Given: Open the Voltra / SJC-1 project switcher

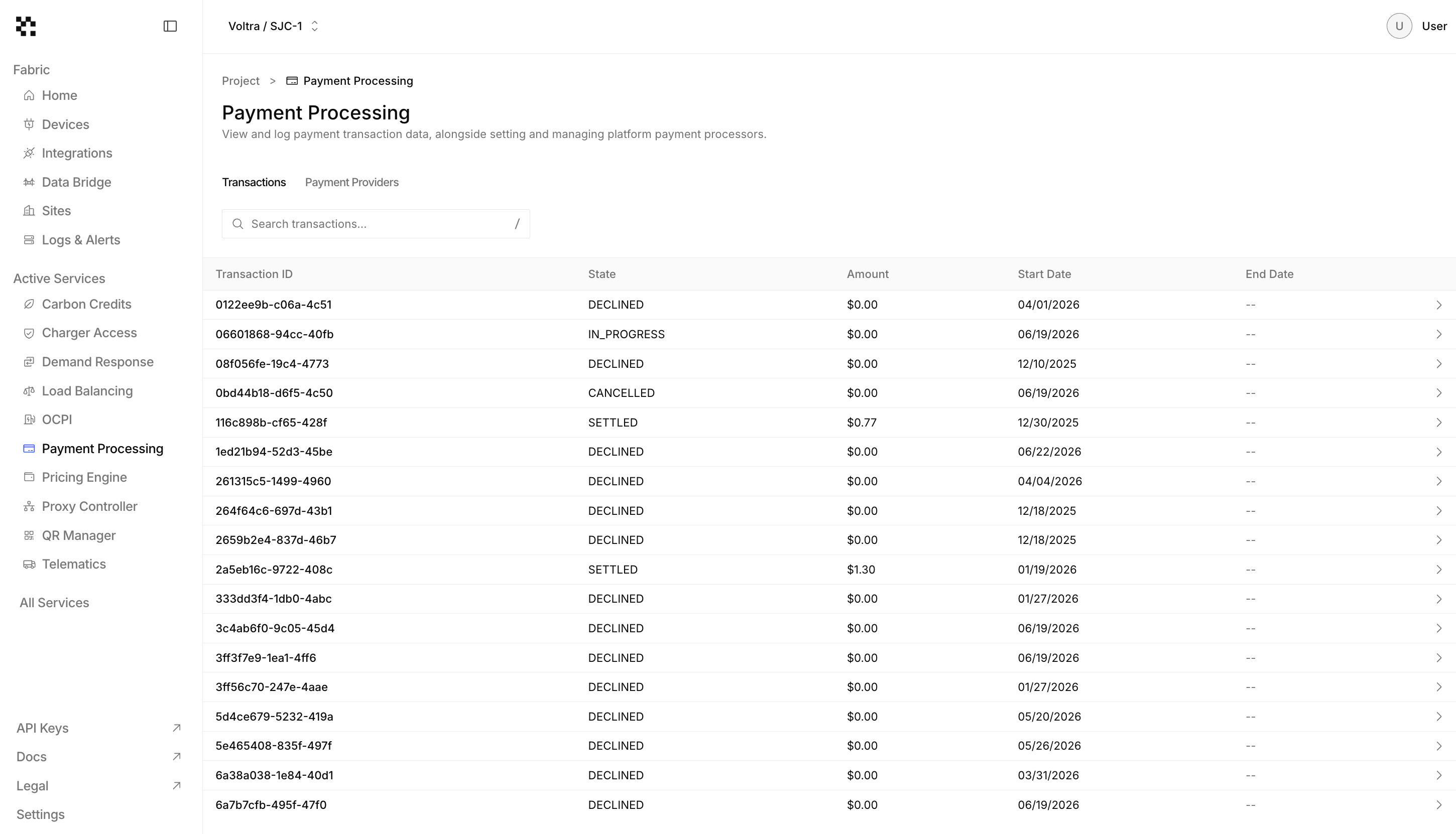Looking at the screenshot, I should coord(273,27).
